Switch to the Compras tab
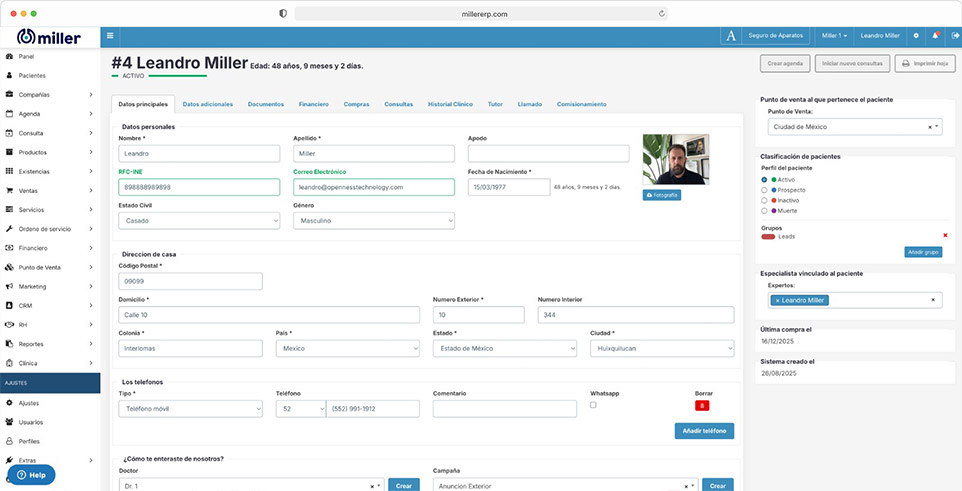This screenshot has height=491, width=962. coord(356,104)
